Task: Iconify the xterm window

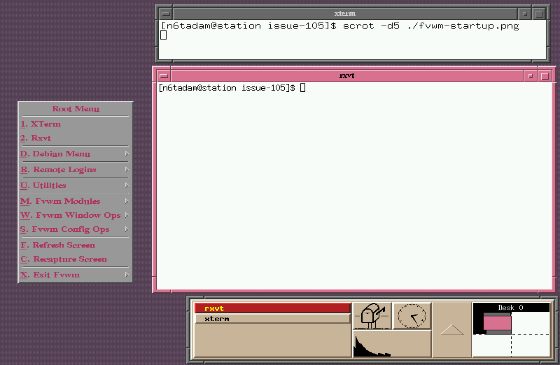Action: tap(525, 14)
